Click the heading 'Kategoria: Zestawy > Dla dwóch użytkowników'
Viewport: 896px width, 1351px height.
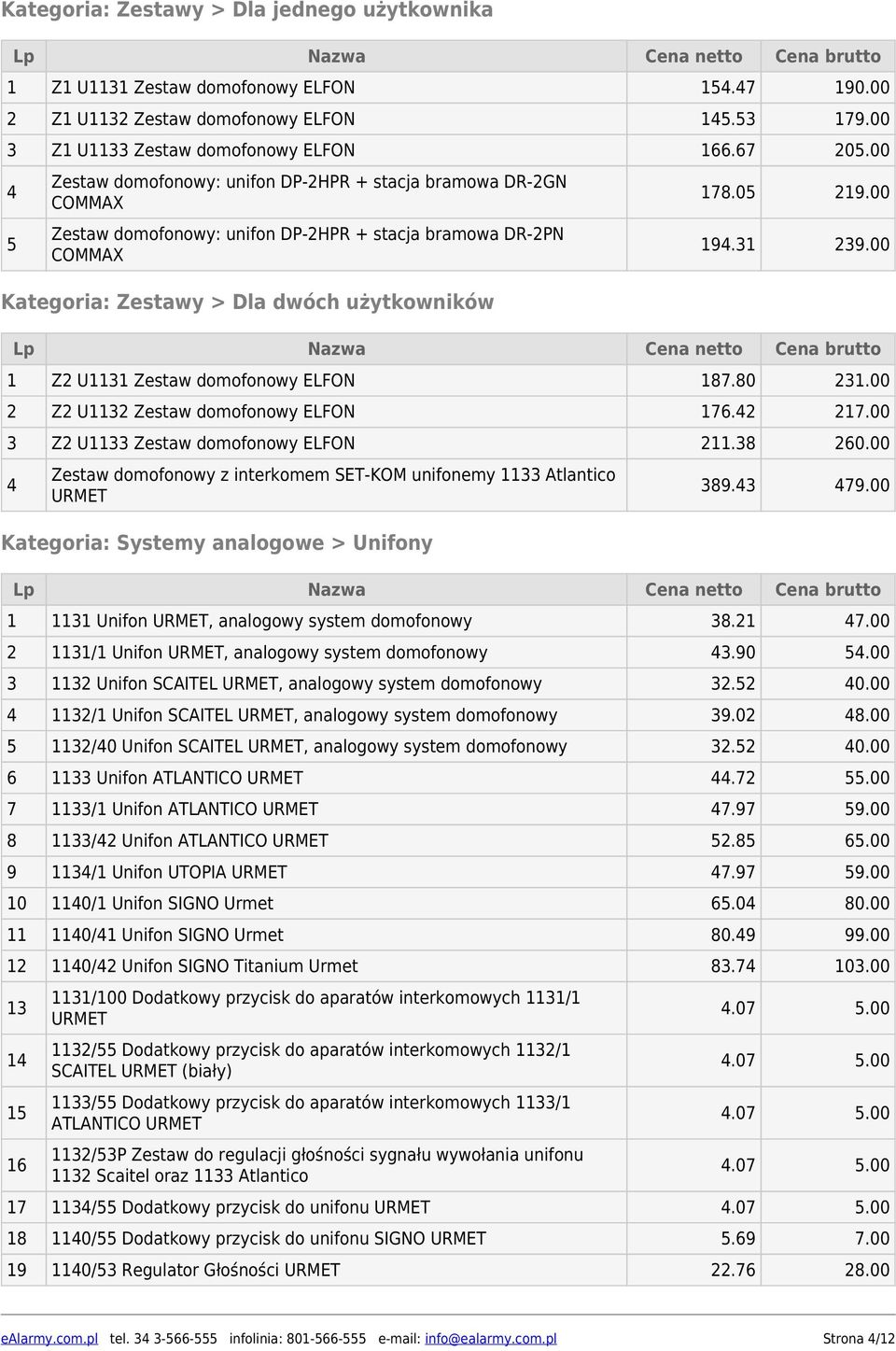(x=247, y=303)
